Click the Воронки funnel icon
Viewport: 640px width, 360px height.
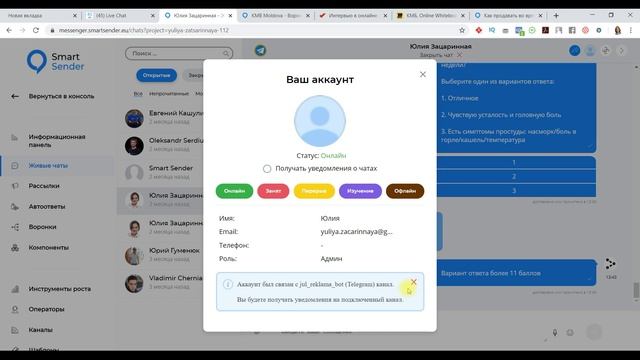click(x=15, y=227)
